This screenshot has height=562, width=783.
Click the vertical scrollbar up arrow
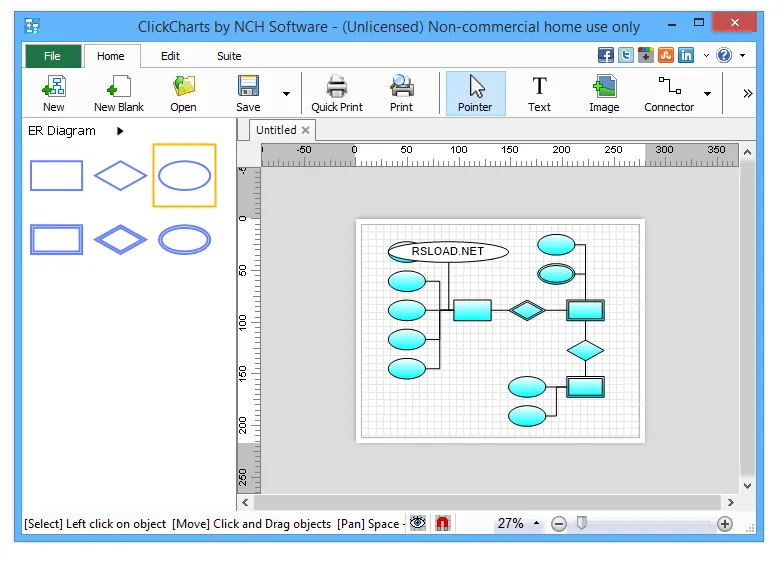[747, 152]
